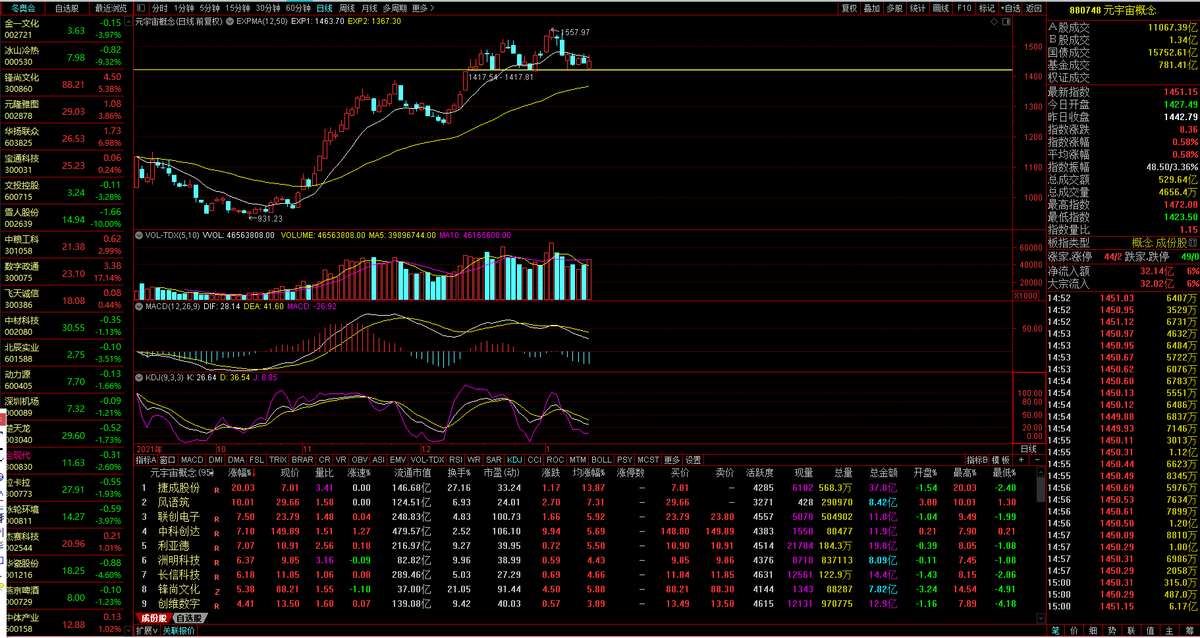
Task: Click the -自选 remove from watchlist button
Action: 1009,7
